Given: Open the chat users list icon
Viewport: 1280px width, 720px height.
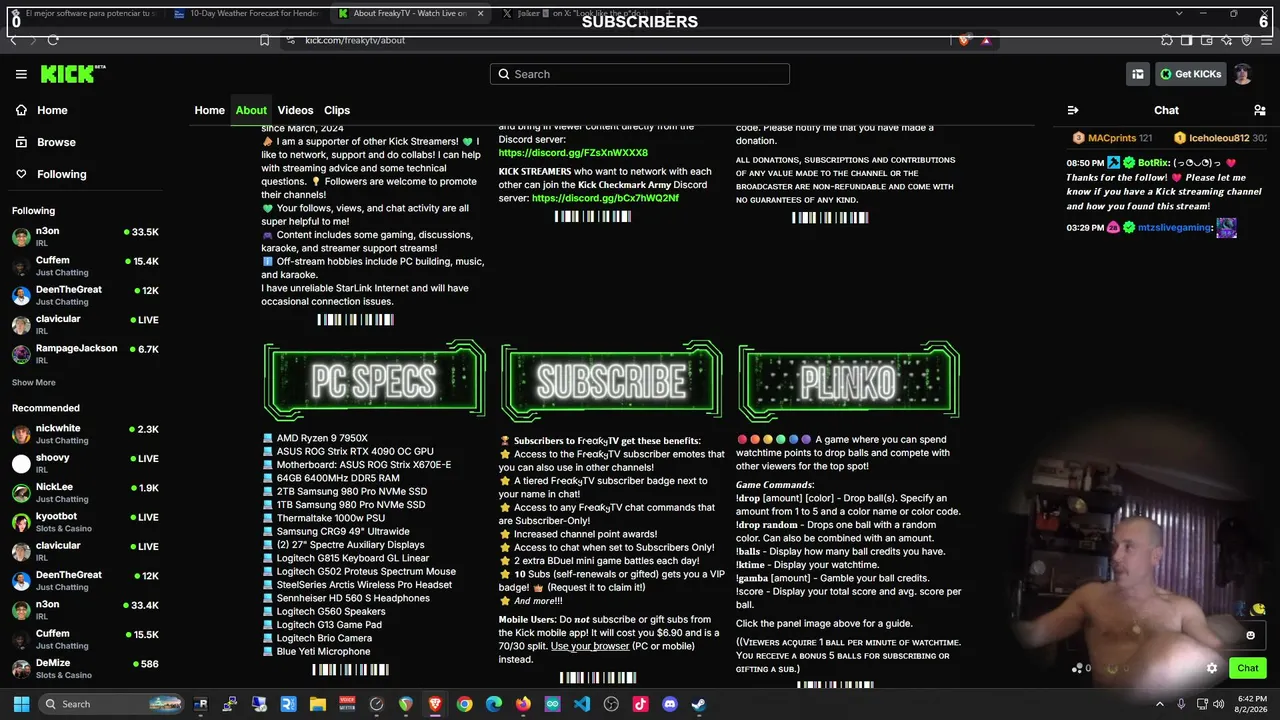Looking at the screenshot, I should click(x=1260, y=110).
